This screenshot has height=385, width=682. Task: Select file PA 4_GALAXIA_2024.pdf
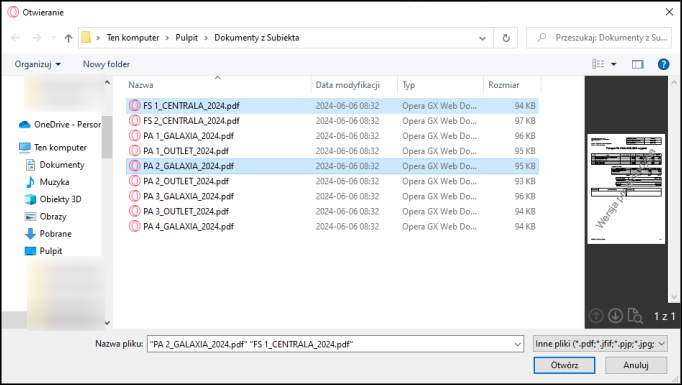click(x=332, y=226)
